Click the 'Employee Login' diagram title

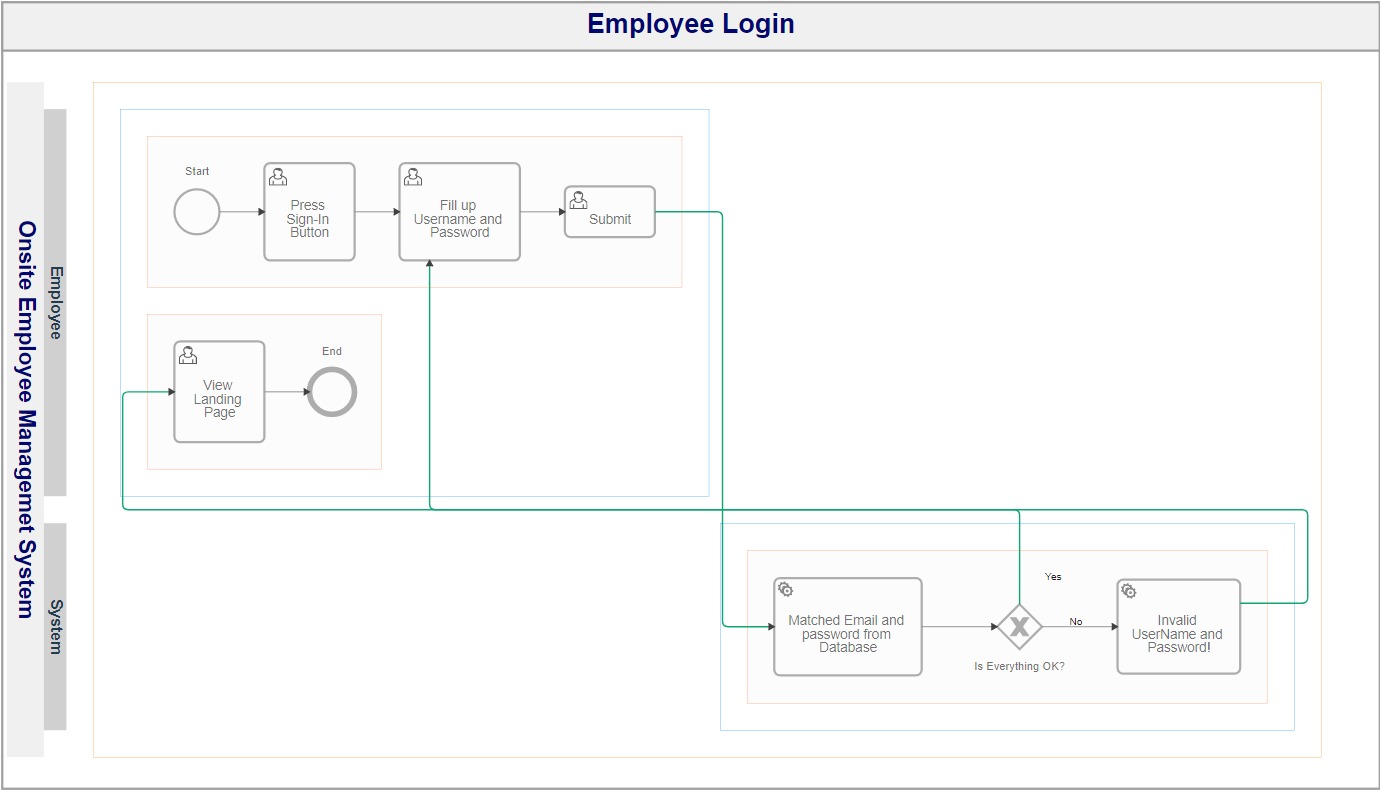click(x=690, y=24)
